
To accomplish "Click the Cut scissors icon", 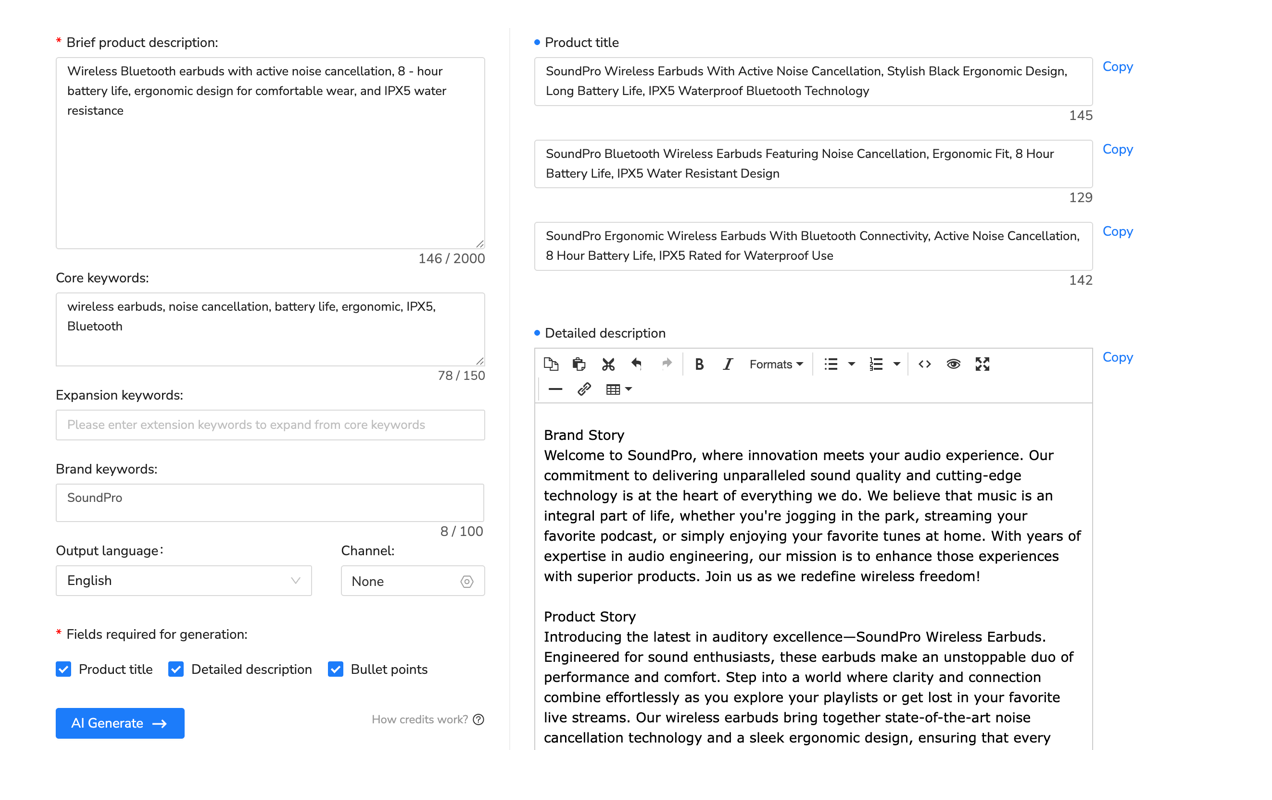I will [x=608, y=364].
